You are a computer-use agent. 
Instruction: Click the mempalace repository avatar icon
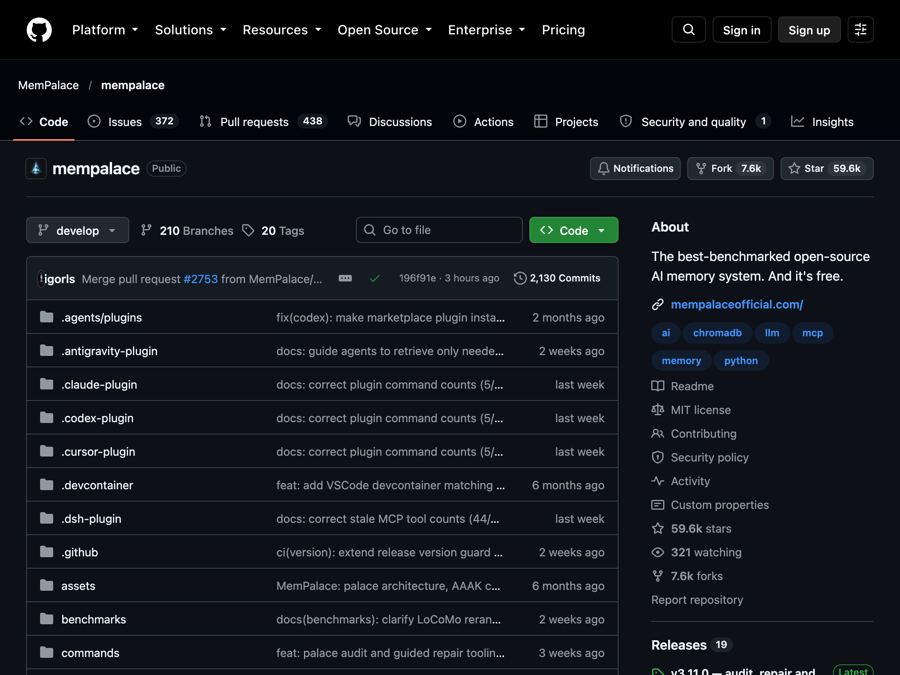[36, 169]
